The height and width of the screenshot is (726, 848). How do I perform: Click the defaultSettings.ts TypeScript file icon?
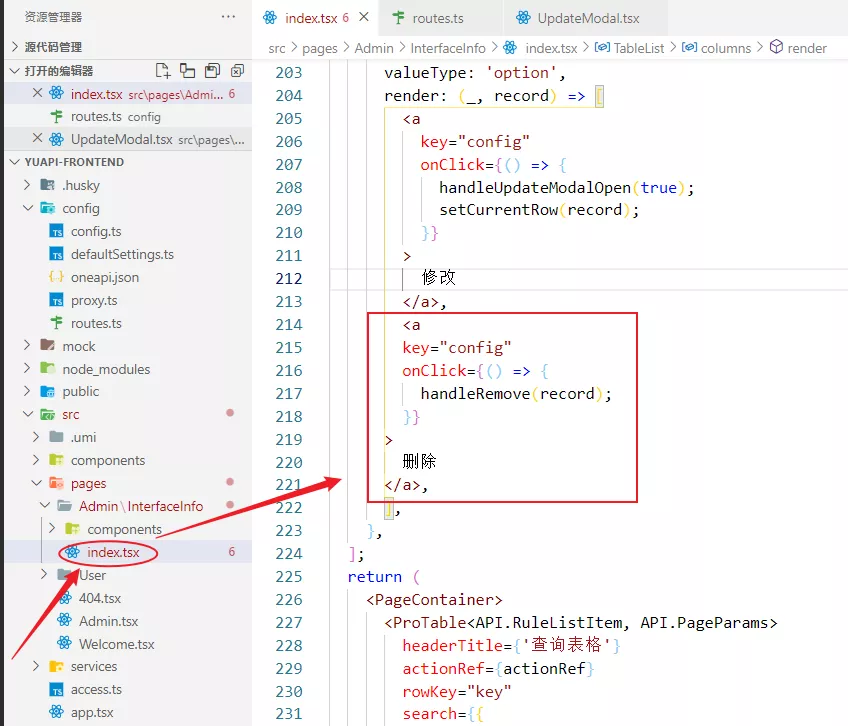tap(56, 254)
